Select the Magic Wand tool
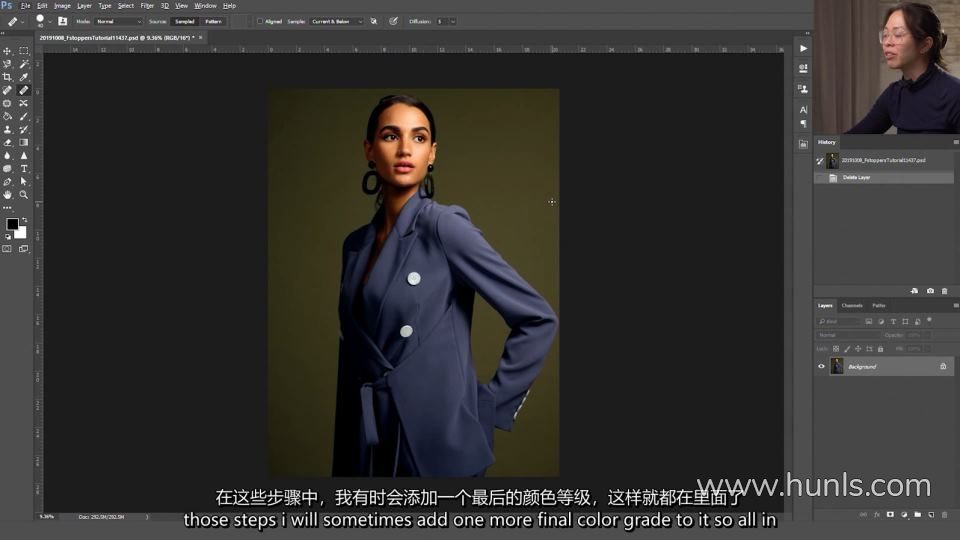 23,64
